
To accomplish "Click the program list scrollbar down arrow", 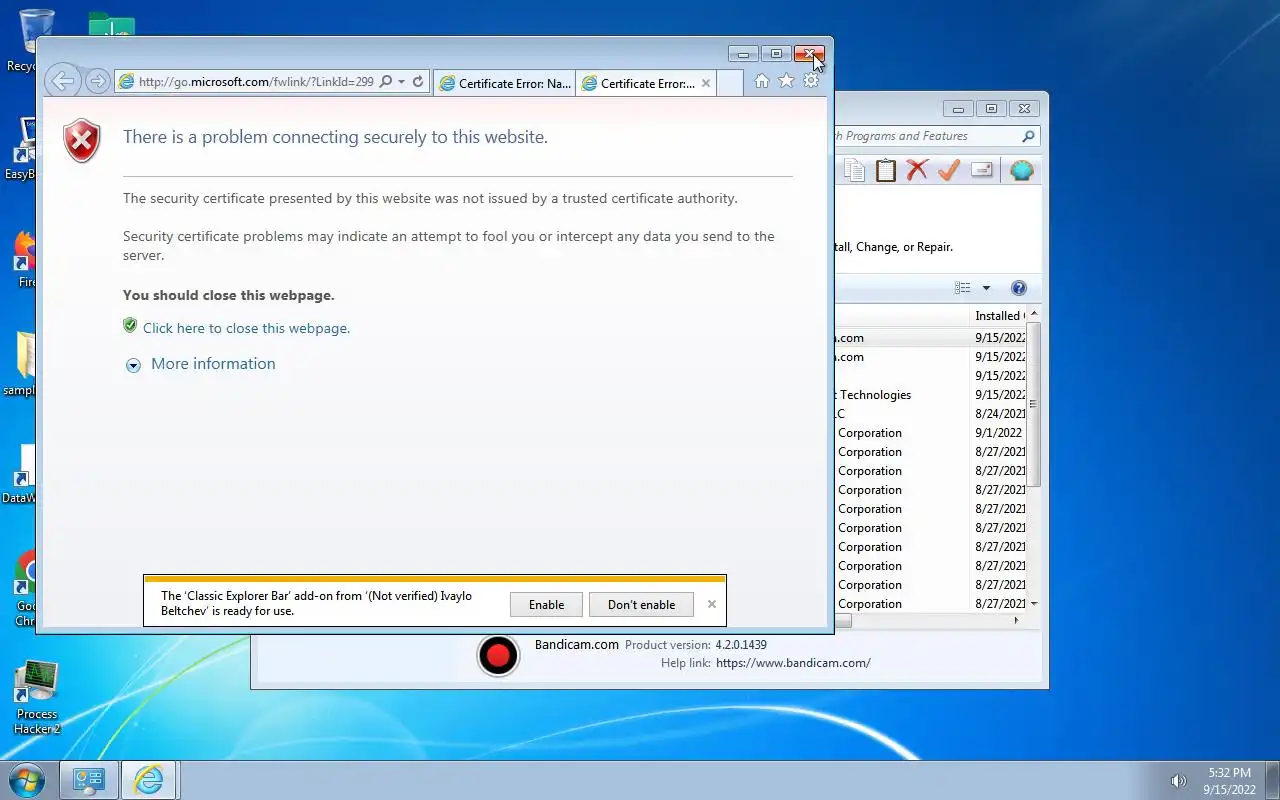I will [x=1034, y=604].
